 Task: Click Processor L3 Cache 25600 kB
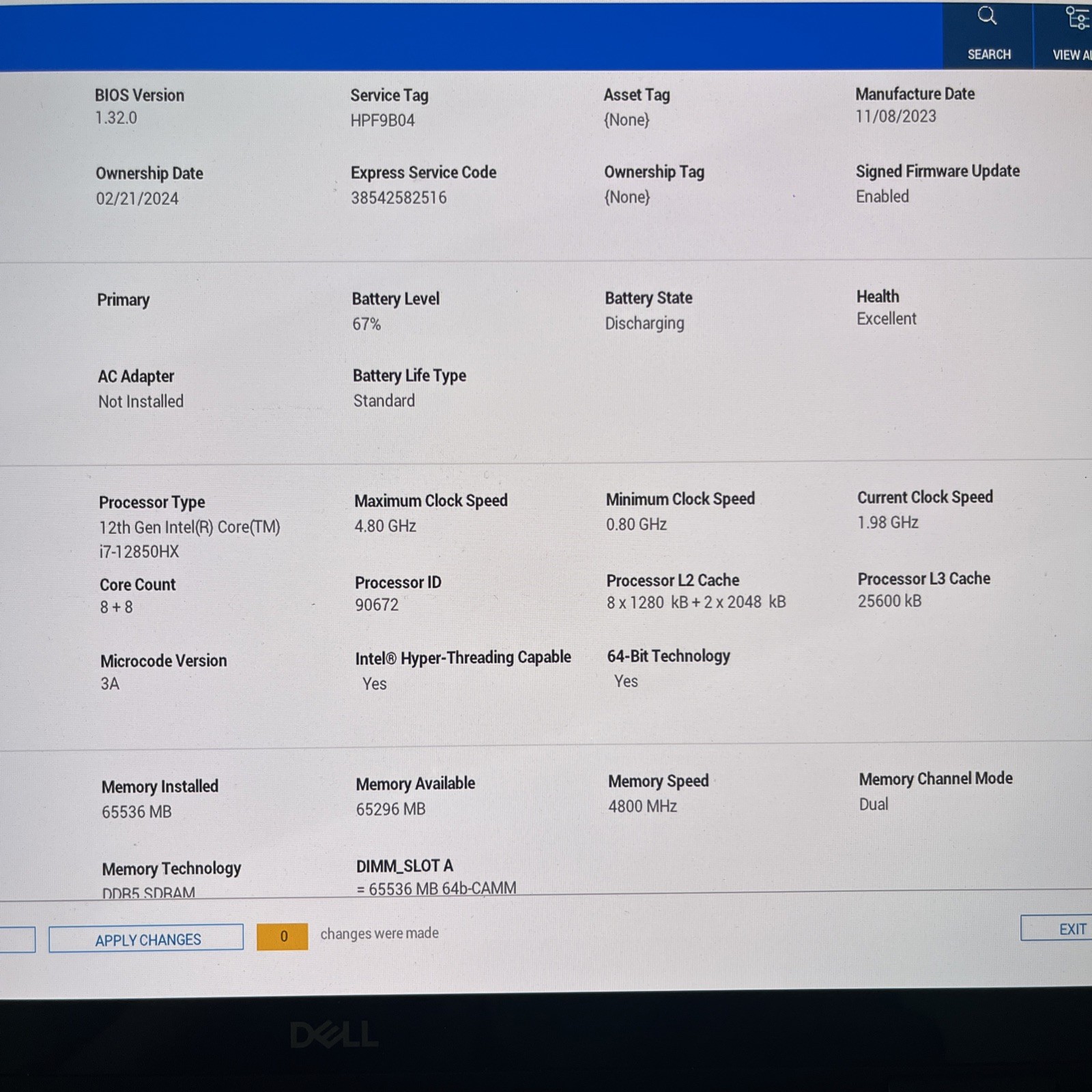coord(890,601)
